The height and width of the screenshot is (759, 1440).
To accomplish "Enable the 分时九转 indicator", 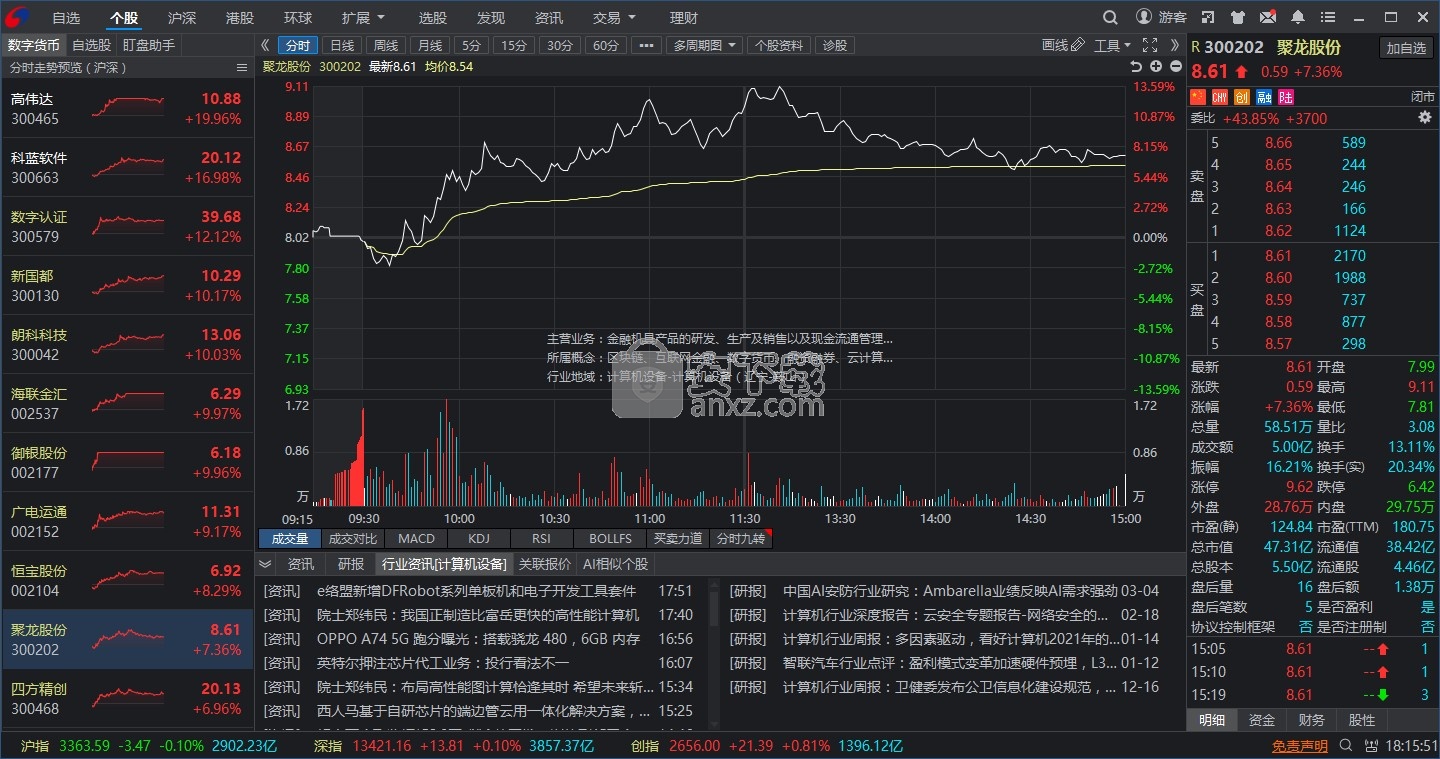I will coord(741,539).
